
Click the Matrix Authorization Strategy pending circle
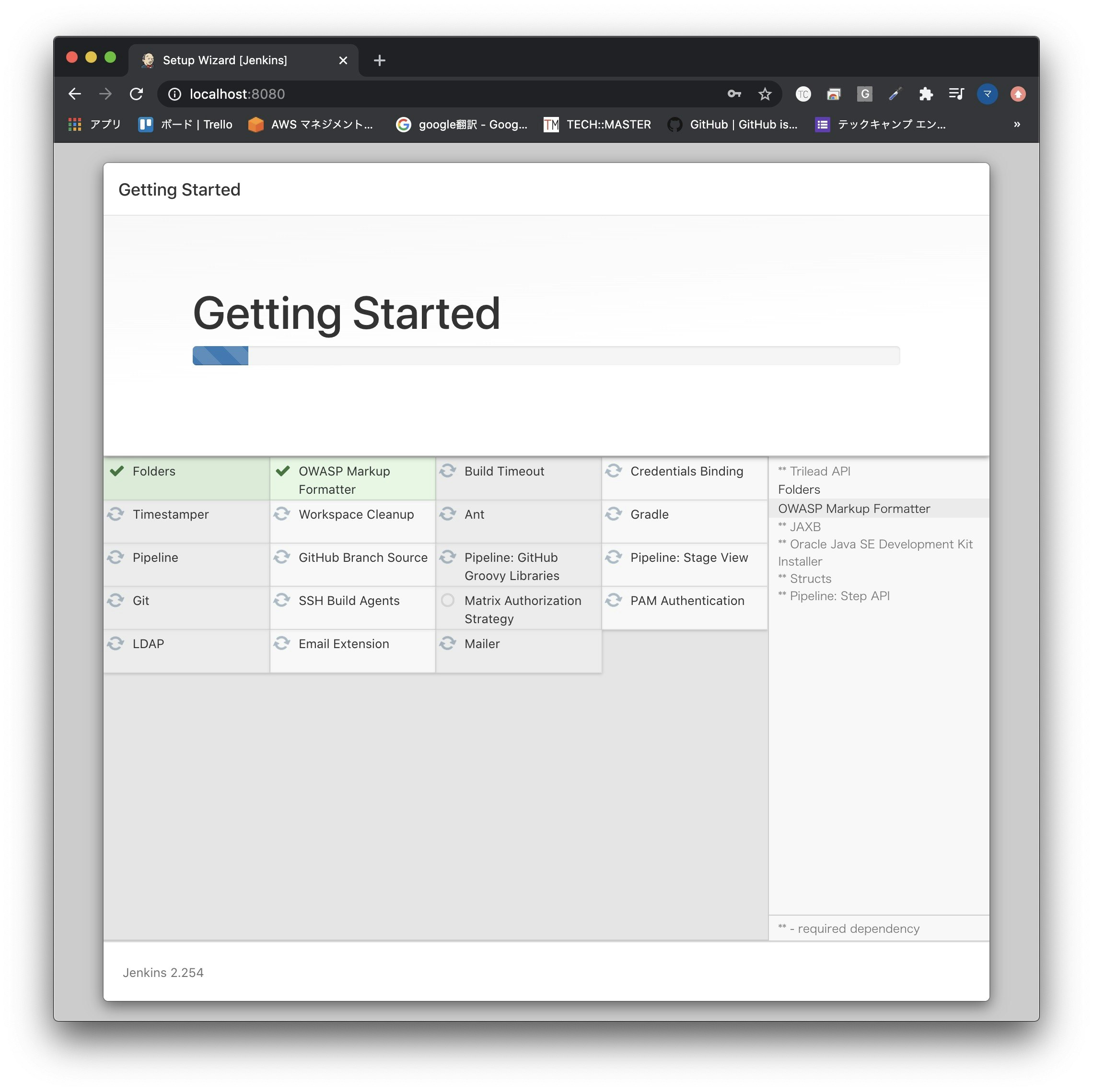coord(447,600)
